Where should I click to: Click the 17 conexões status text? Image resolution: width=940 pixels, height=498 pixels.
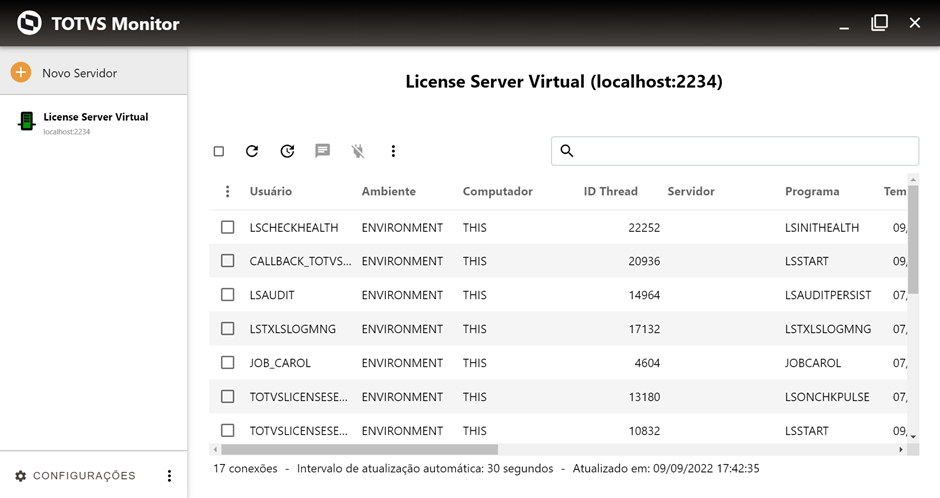pos(245,469)
